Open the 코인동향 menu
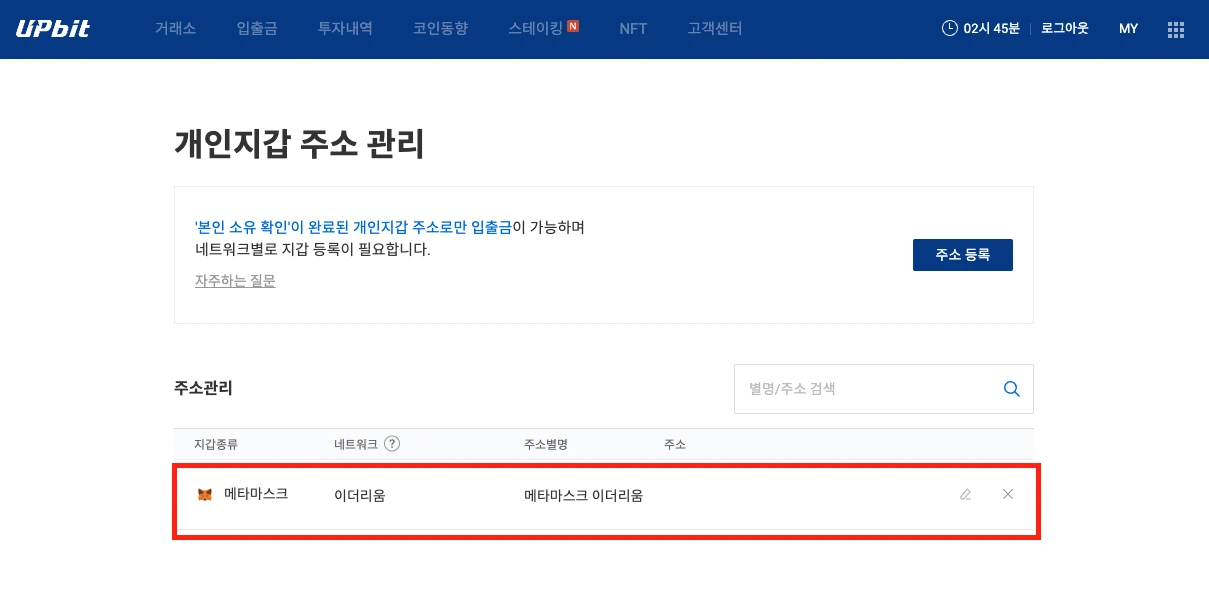1209x590 pixels. [x=440, y=29]
